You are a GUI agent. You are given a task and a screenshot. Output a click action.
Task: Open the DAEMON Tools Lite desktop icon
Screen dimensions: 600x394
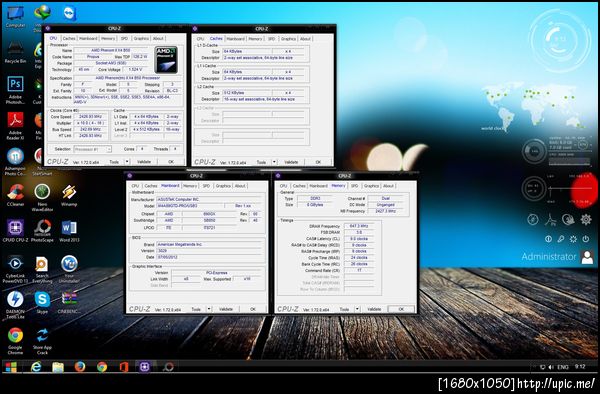coord(15,304)
